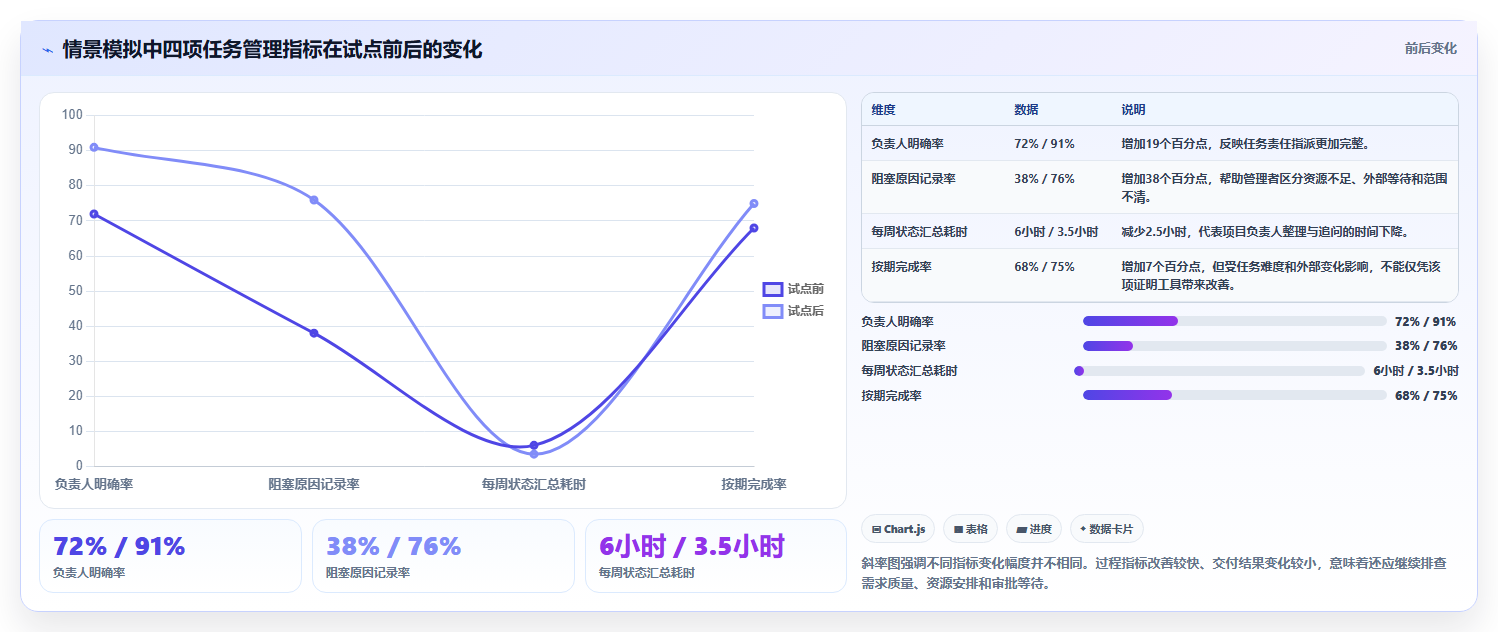Screen dimensions: 1498x632
Task: Click the 68% / 75% value beside progress bar
Action: tap(1426, 395)
